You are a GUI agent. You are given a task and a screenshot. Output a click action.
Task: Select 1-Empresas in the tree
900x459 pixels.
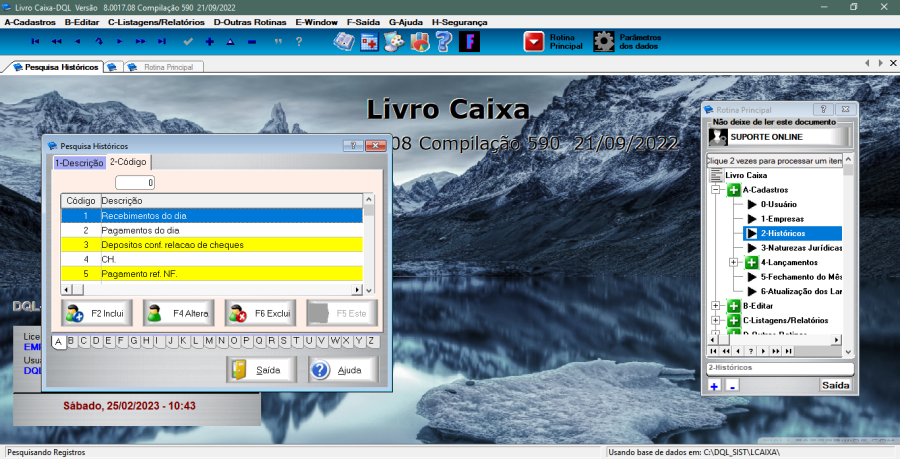(781, 218)
